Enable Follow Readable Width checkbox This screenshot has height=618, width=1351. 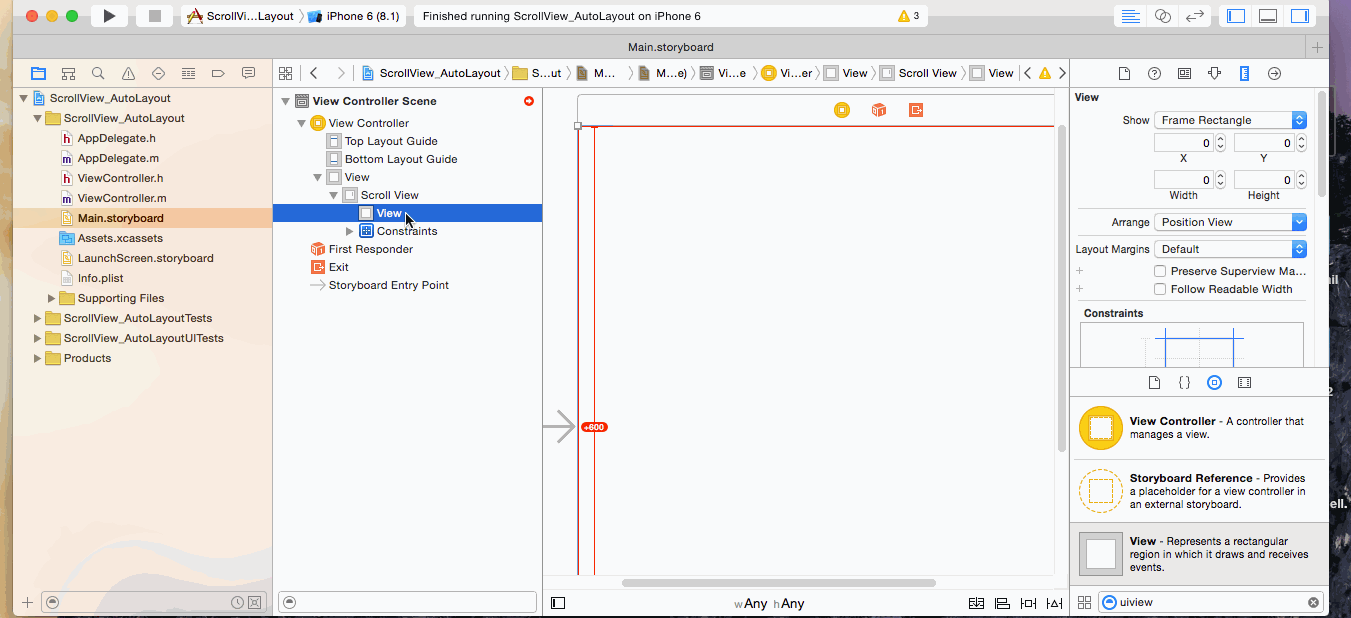click(1160, 289)
